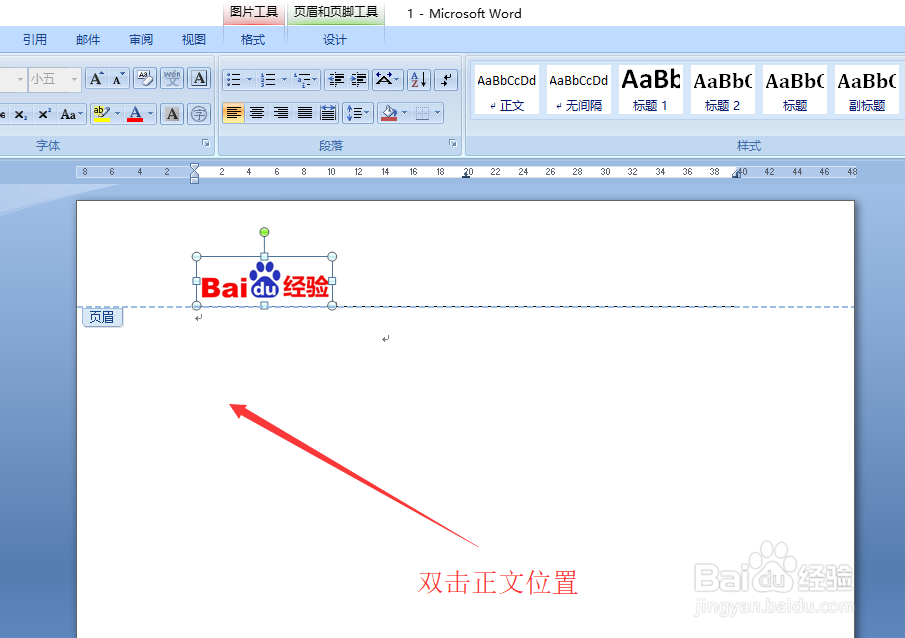905x638 pixels.
Task: Toggle justify alignment
Action: 305,113
